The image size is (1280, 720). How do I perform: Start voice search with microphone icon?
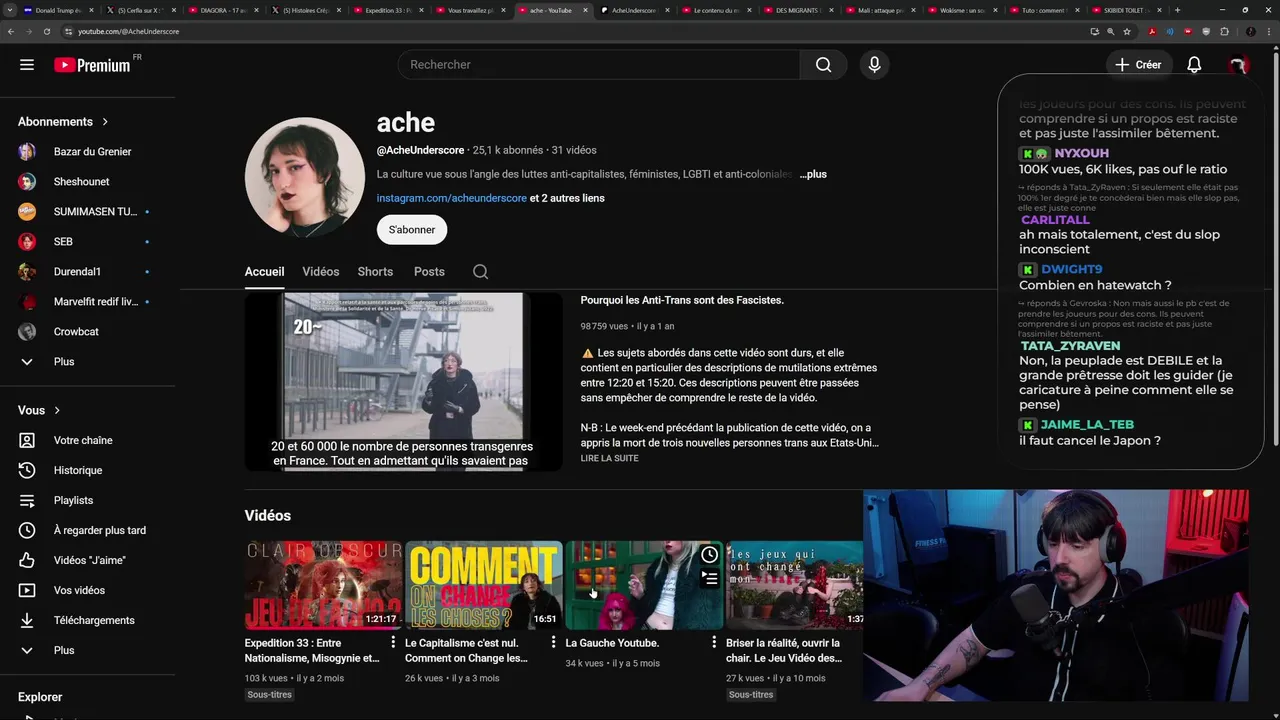point(874,65)
